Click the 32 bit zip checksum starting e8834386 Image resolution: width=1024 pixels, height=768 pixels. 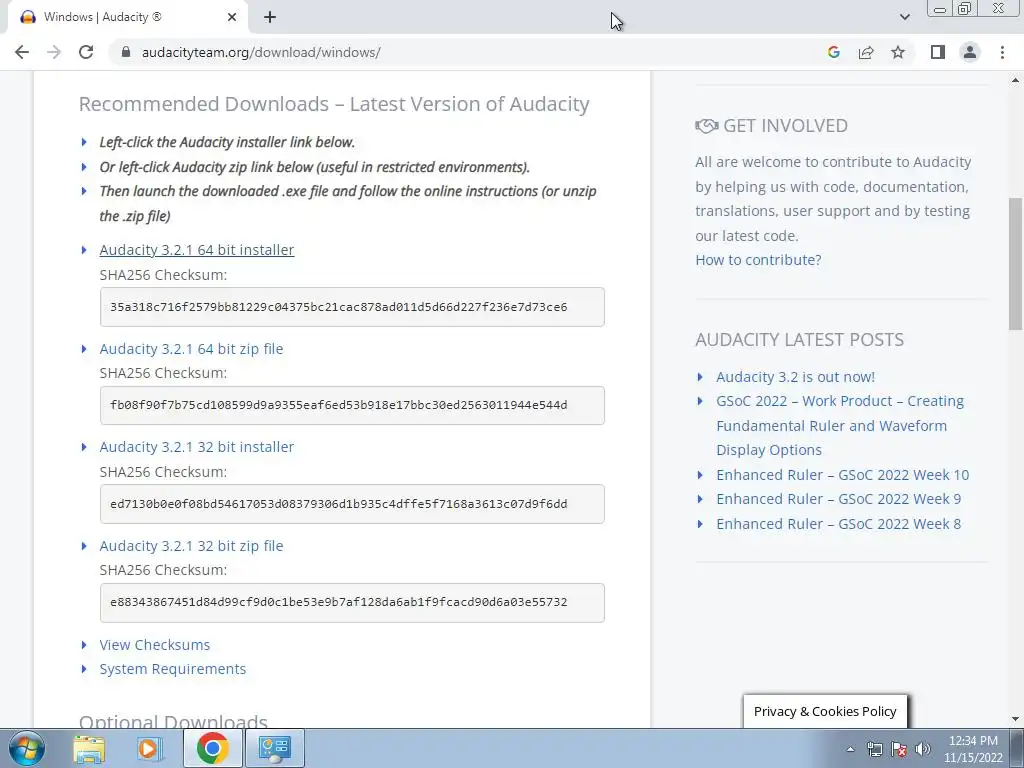tap(352, 603)
